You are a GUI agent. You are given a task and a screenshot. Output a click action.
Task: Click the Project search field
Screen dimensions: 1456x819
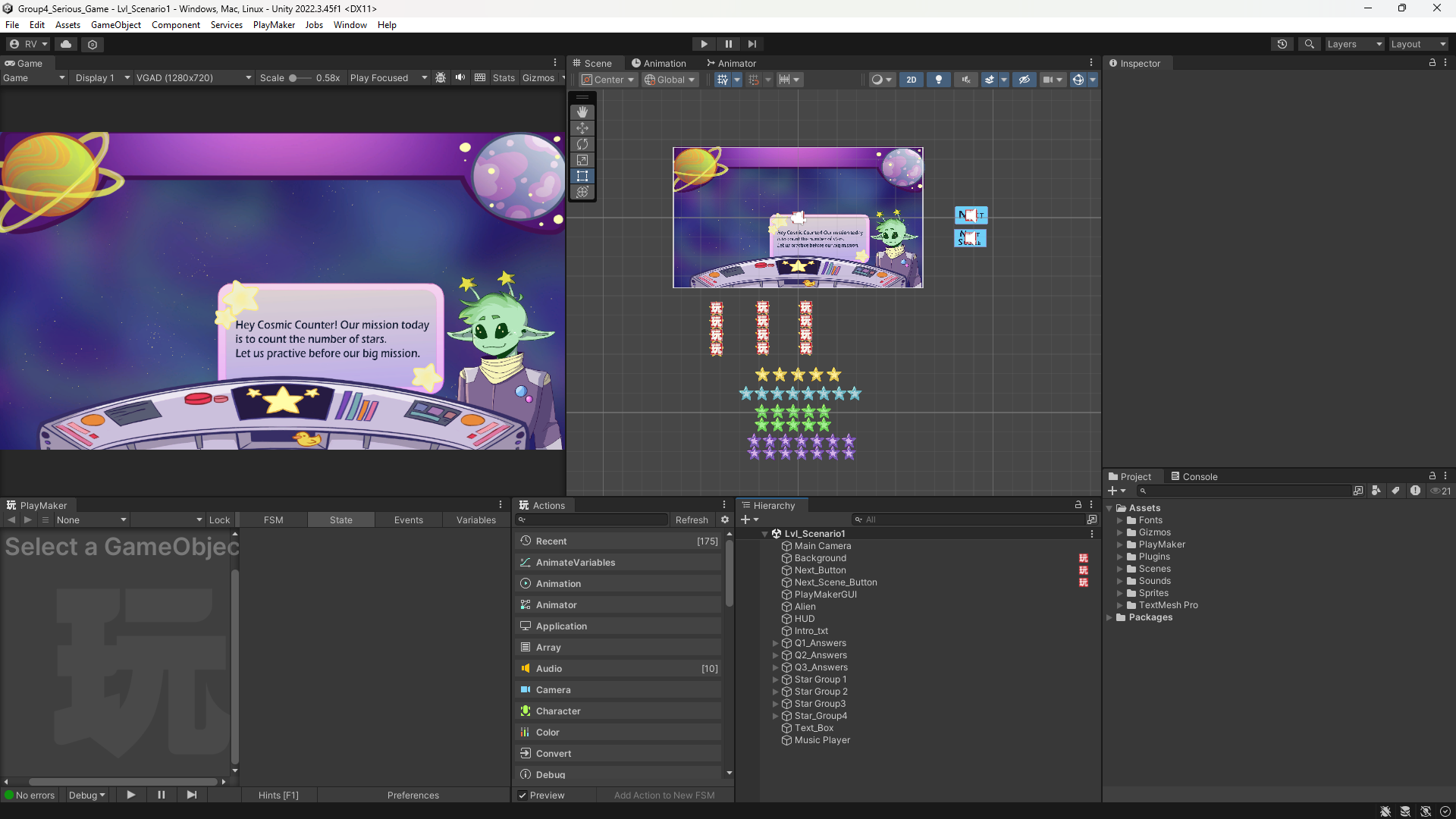click(1243, 491)
